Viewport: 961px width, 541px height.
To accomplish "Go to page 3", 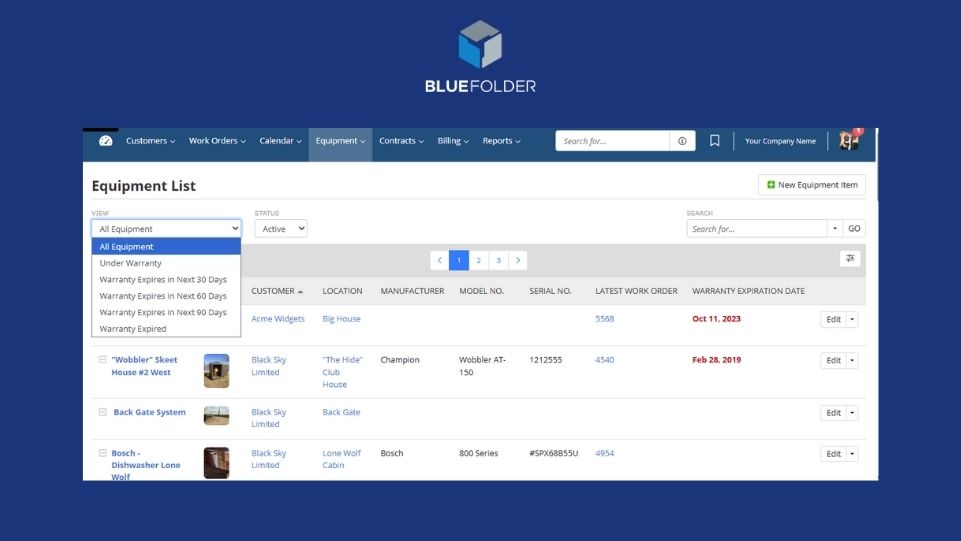I will [498, 260].
